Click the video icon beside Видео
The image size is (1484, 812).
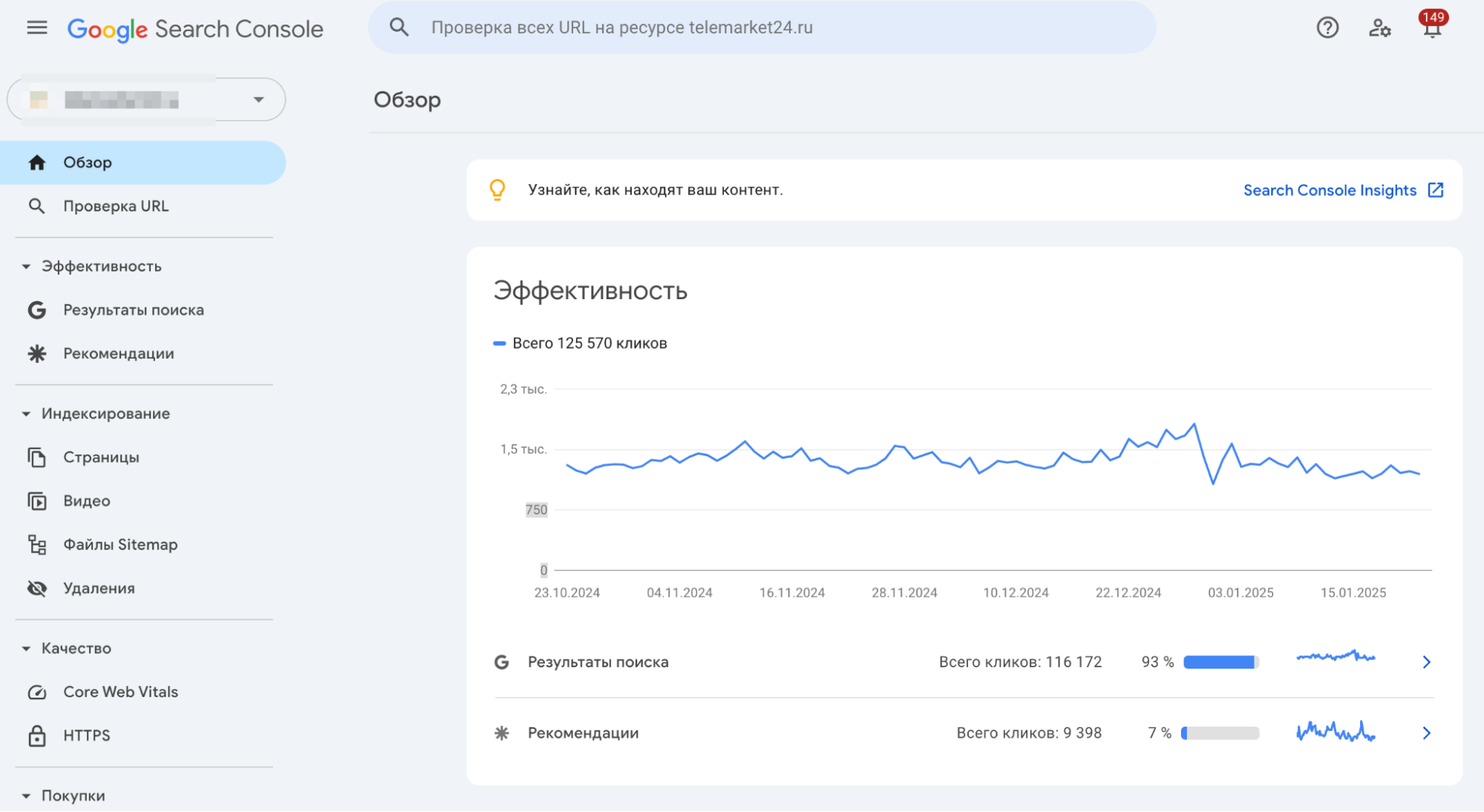[x=37, y=501]
